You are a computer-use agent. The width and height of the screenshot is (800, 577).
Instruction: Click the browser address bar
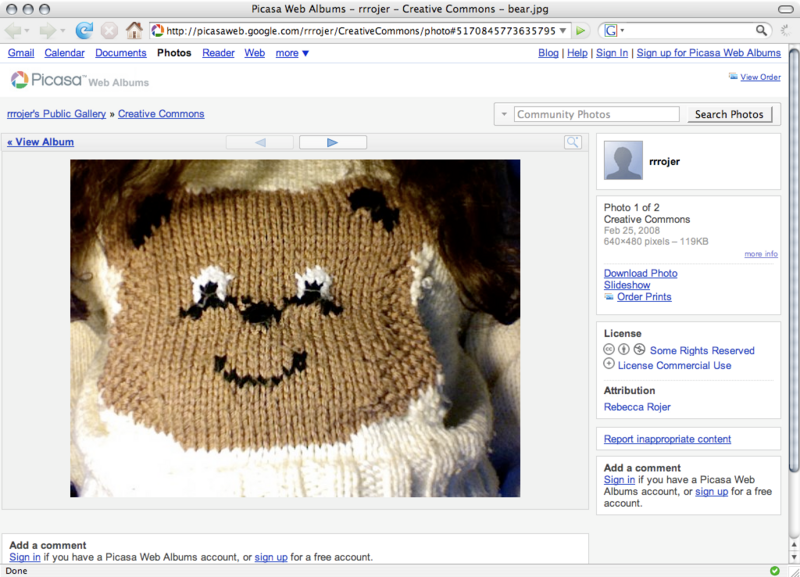pyautogui.click(x=360, y=31)
